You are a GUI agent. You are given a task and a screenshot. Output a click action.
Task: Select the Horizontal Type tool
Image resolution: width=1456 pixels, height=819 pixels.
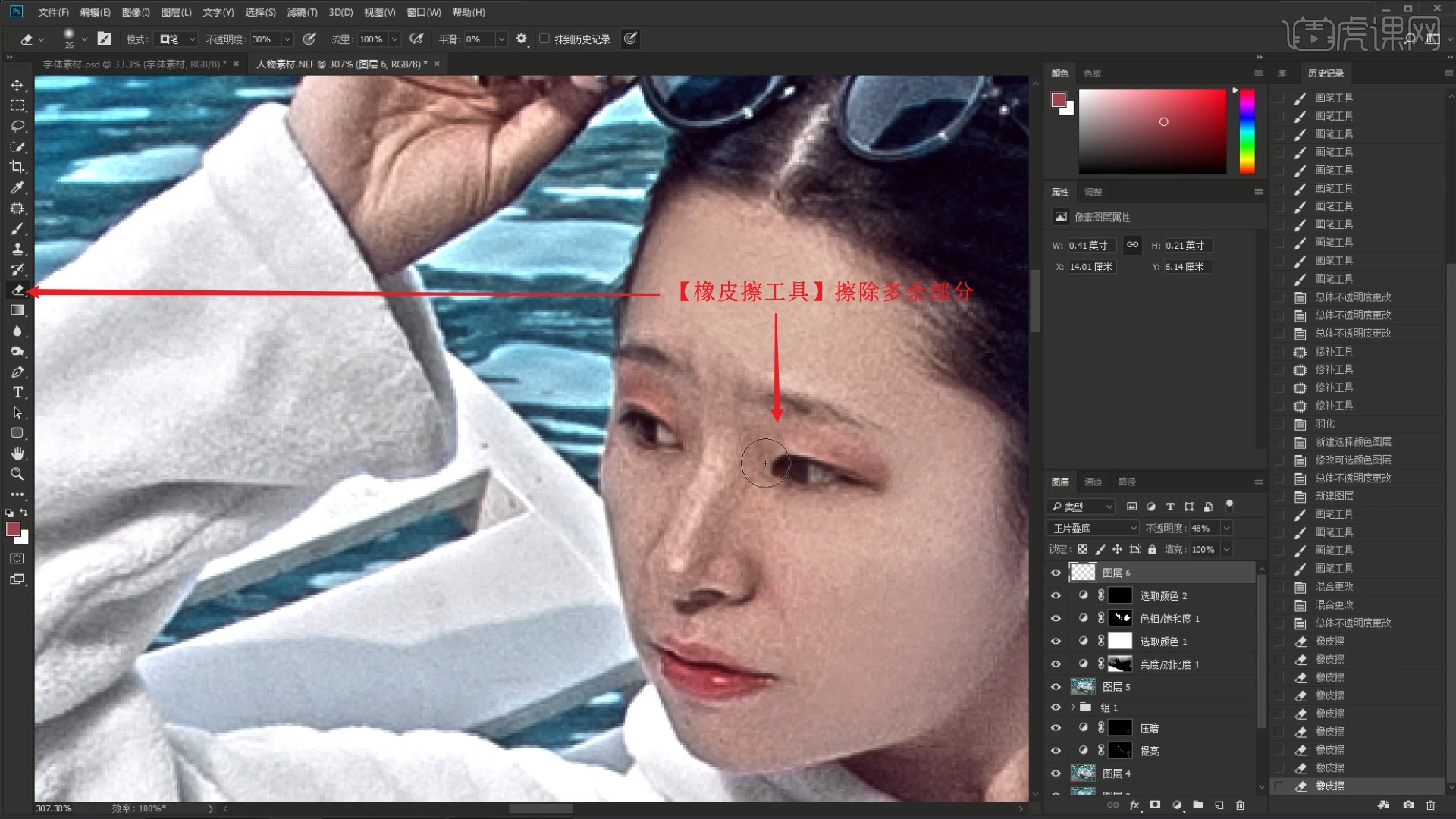point(17,392)
